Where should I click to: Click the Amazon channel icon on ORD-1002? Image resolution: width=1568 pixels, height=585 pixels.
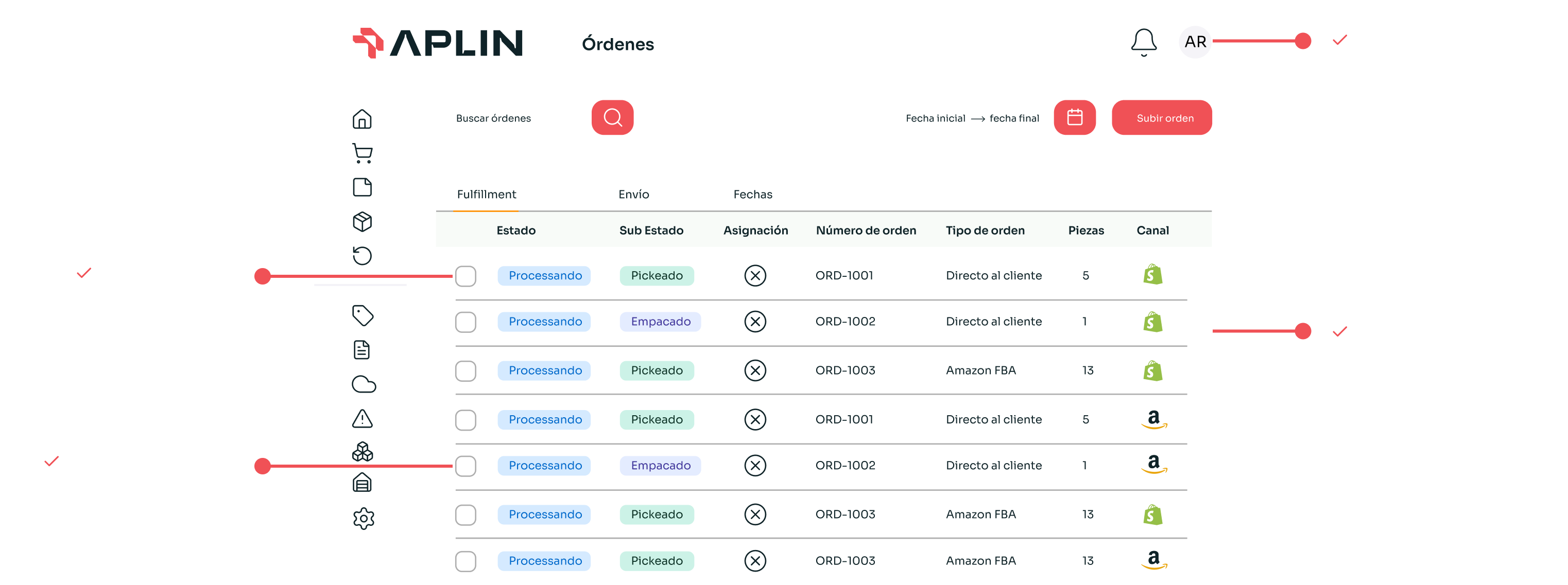[1153, 465]
